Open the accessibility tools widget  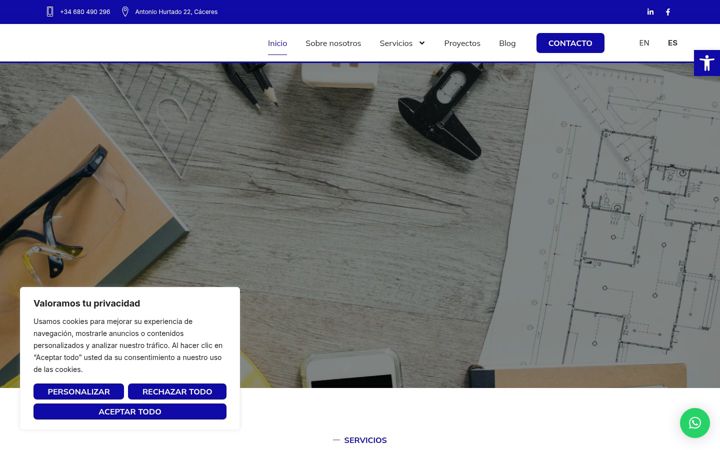[x=707, y=63]
